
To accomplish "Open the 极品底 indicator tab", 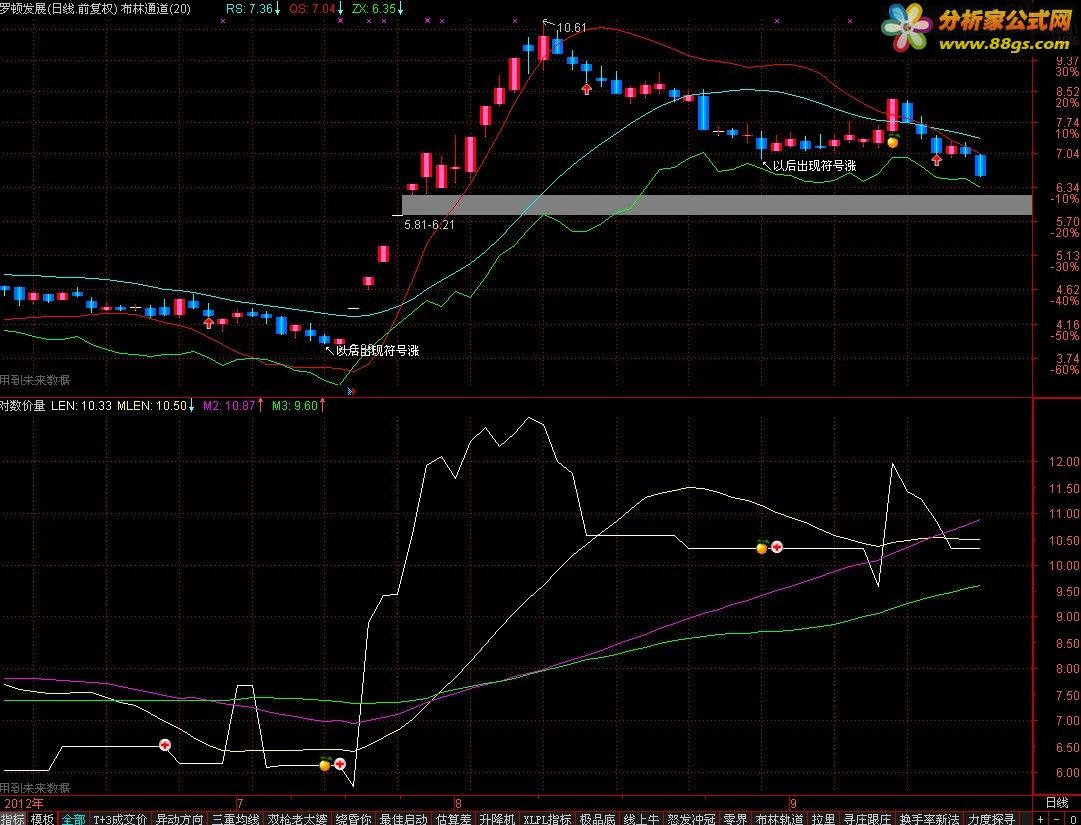I will (x=597, y=819).
